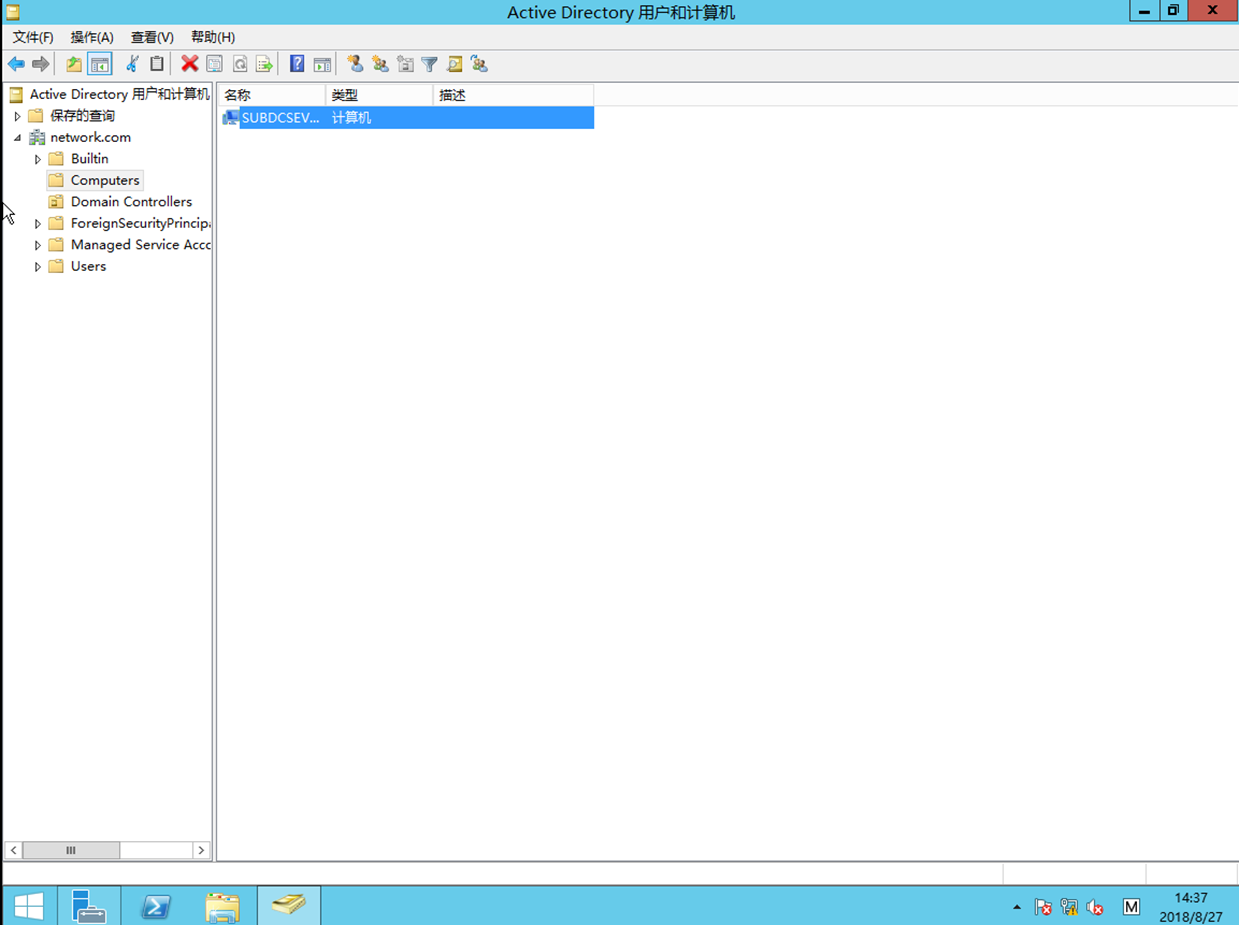Image resolution: width=1239 pixels, height=925 pixels.
Task: Click the 计算机 type cell of SUBDCSEV
Action: [x=351, y=118]
